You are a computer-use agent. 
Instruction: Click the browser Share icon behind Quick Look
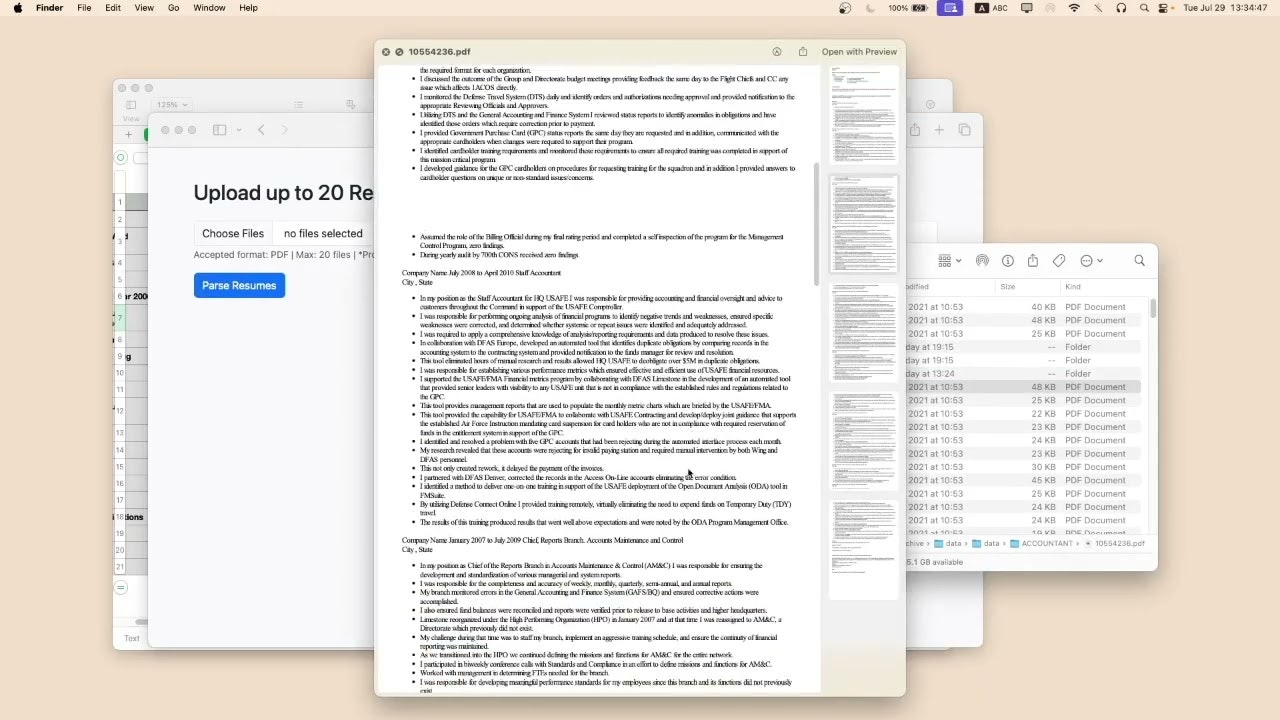(x=914, y=130)
